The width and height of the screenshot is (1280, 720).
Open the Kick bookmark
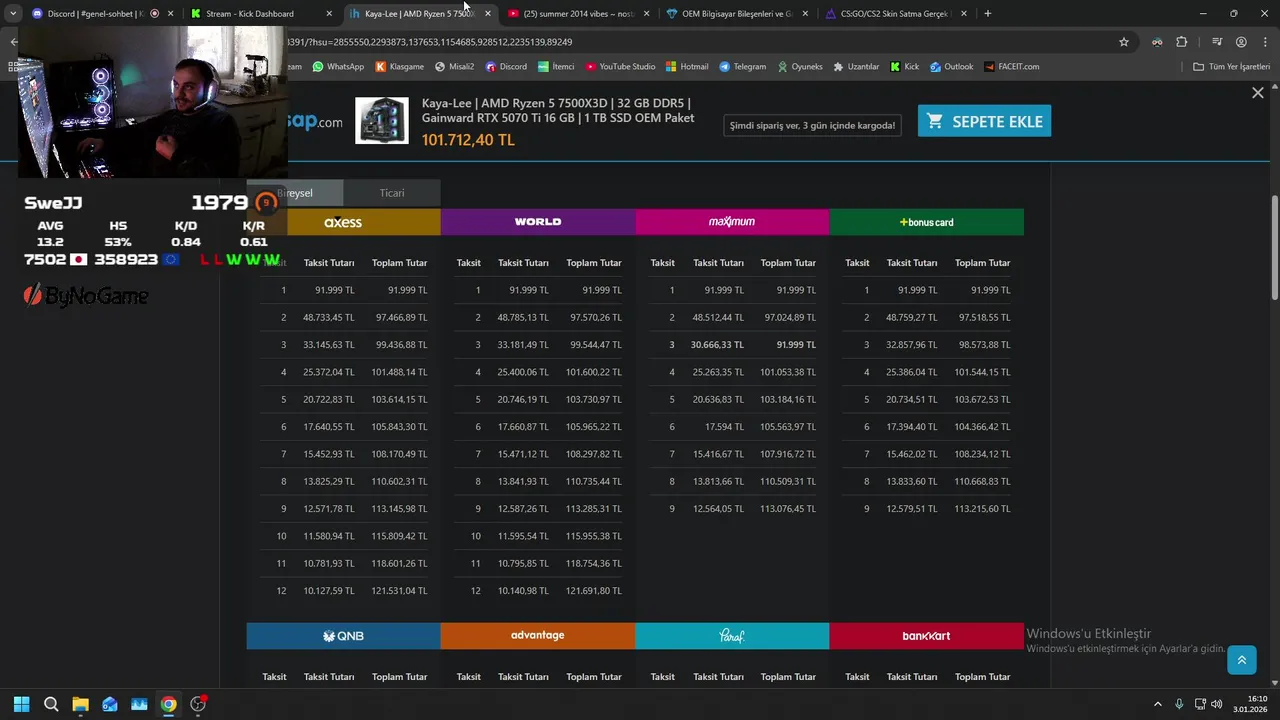click(904, 67)
